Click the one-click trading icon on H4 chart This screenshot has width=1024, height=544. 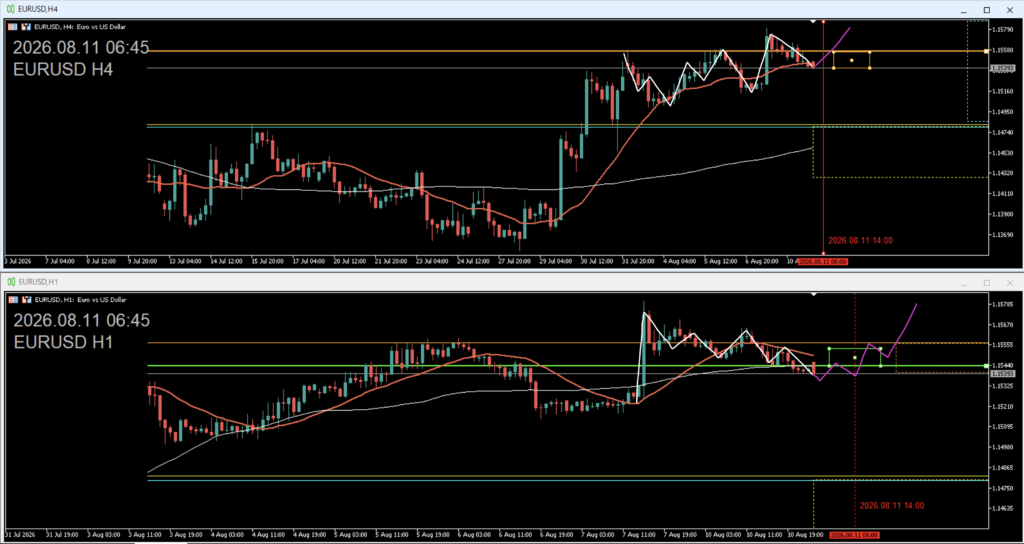click(14, 27)
